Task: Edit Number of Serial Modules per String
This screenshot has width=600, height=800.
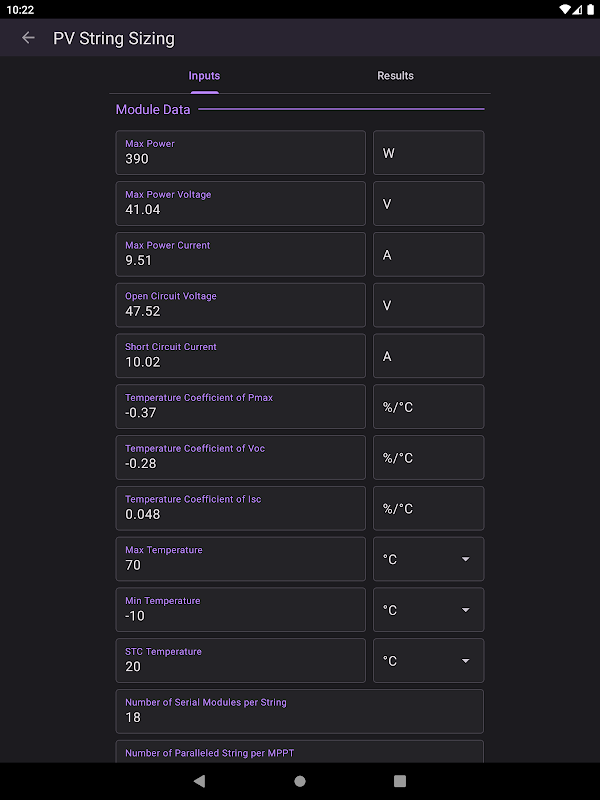Action: pyautogui.click(x=299, y=711)
